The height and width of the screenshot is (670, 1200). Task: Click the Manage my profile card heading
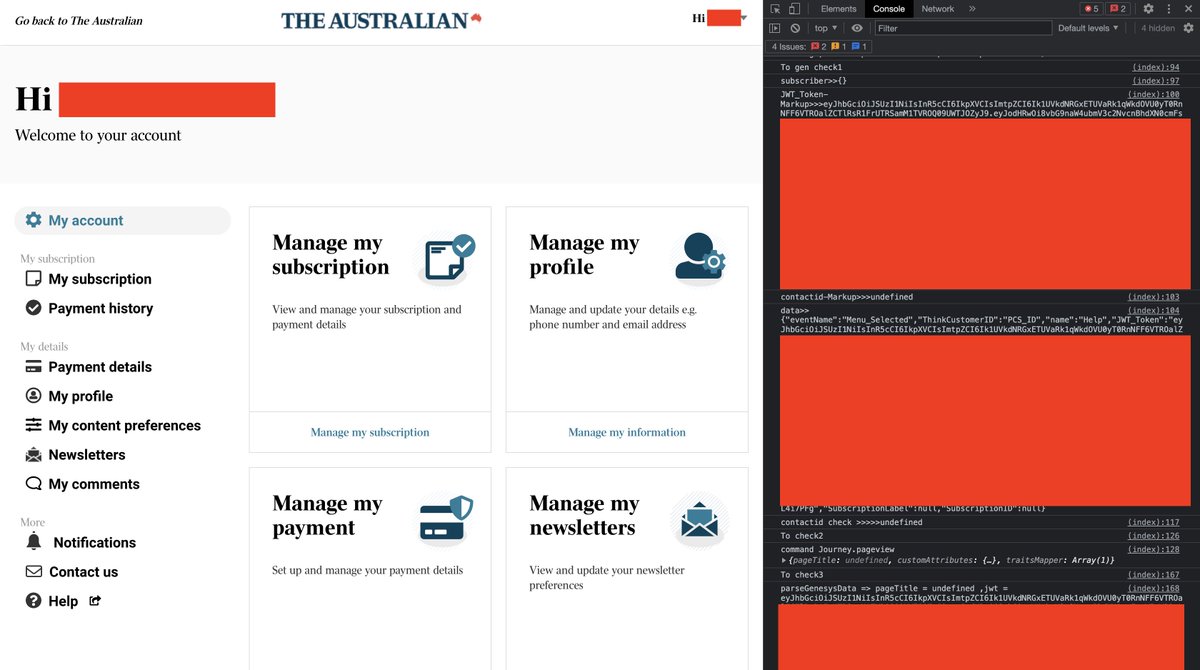(x=584, y=255)
